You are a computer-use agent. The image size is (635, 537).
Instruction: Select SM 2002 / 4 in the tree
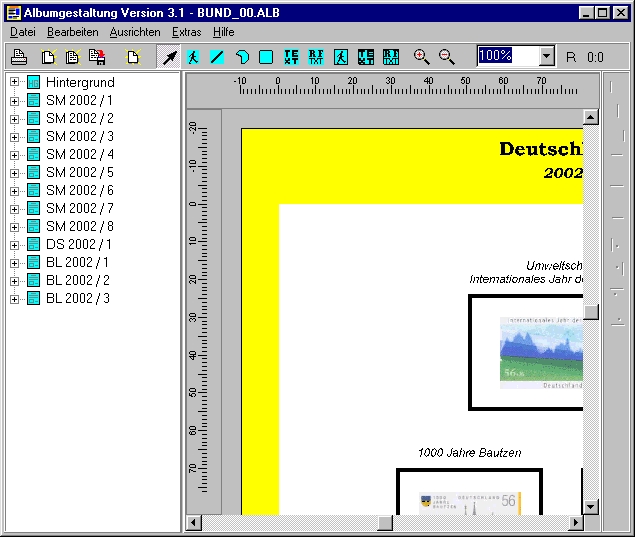79,154
